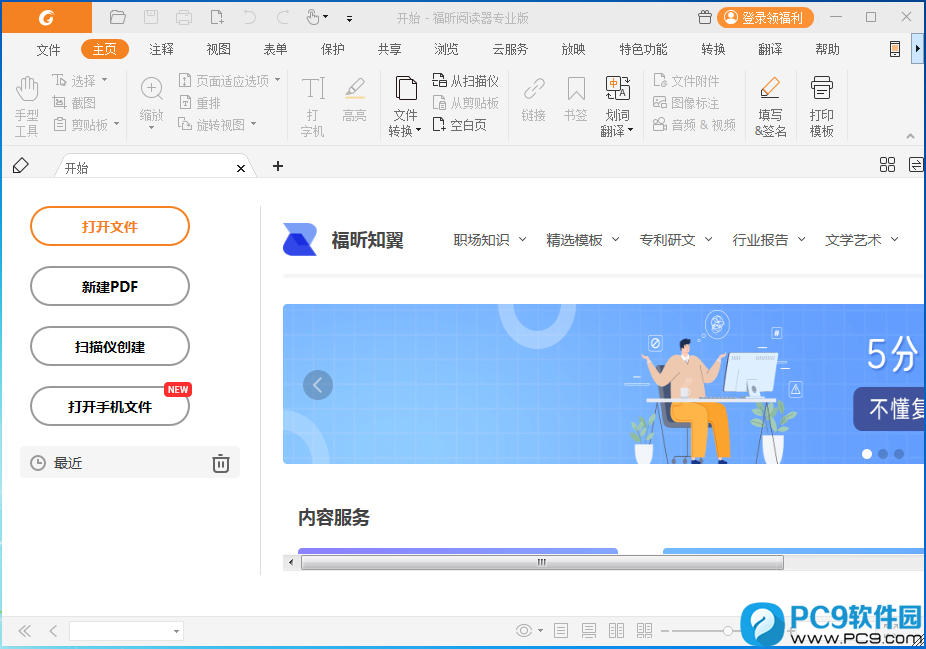Image resolution: width=926 pixels, height=649 pixels.
Task: Click the zoom slider handle in status bar
Action: point(728,631)
